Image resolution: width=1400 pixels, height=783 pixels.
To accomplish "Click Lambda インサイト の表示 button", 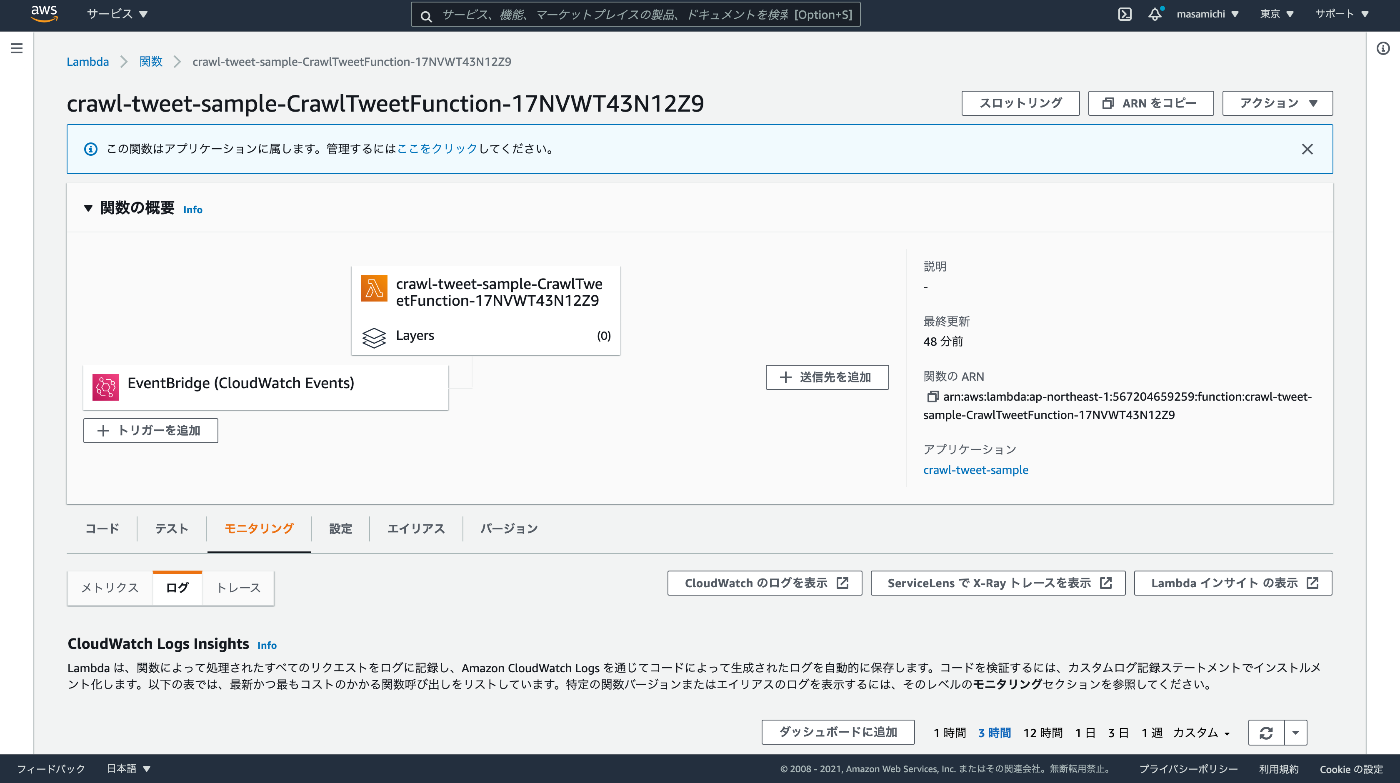I will pyautogui.click(x=1233, y=583).
